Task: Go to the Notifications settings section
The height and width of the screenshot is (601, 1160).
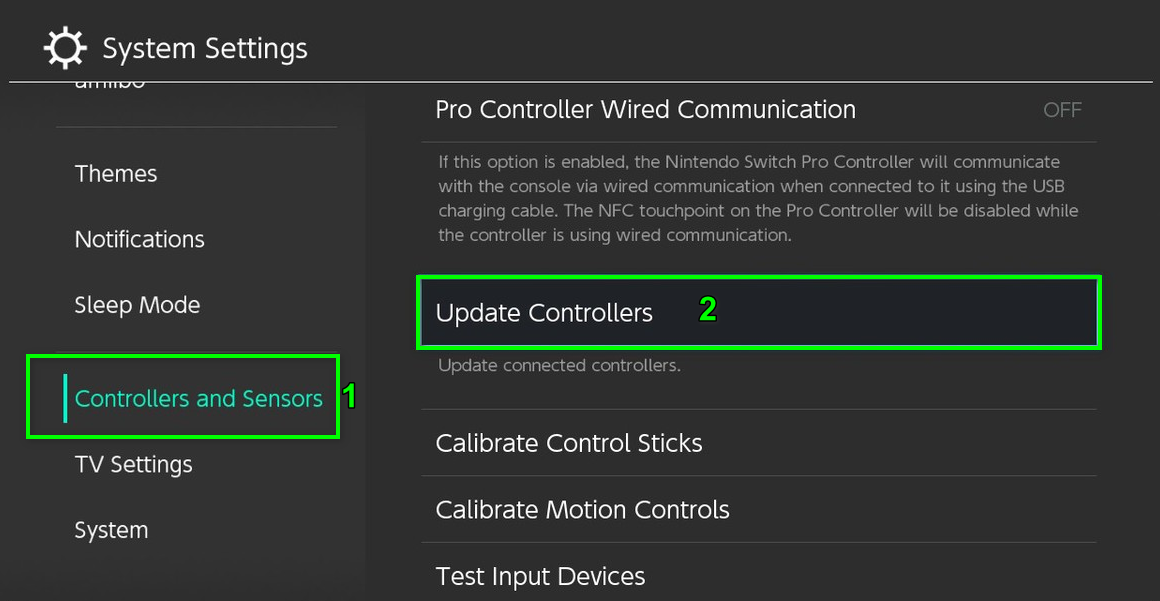Action: [139, 240]
